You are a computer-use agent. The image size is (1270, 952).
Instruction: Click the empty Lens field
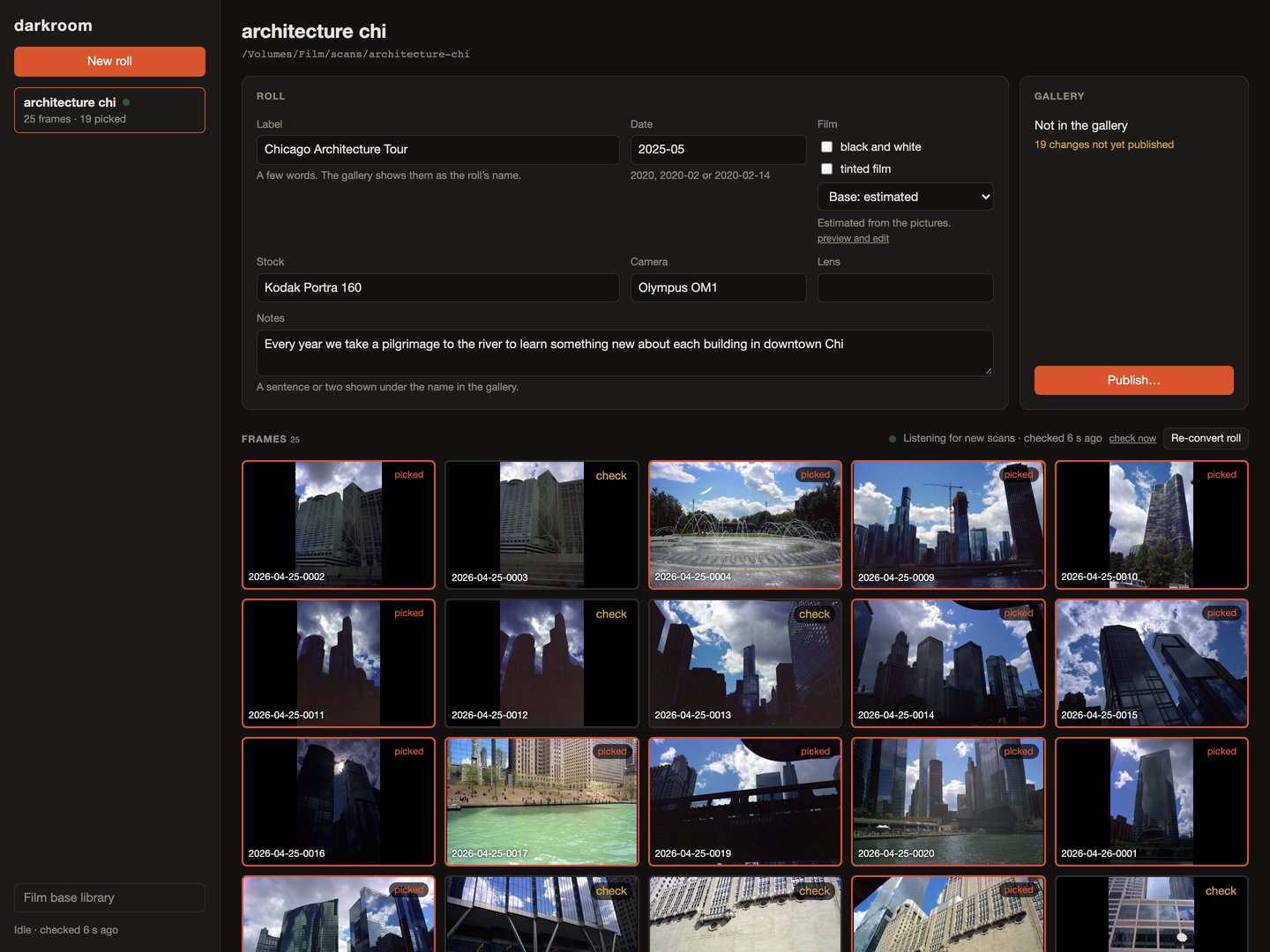click(905, 287)
